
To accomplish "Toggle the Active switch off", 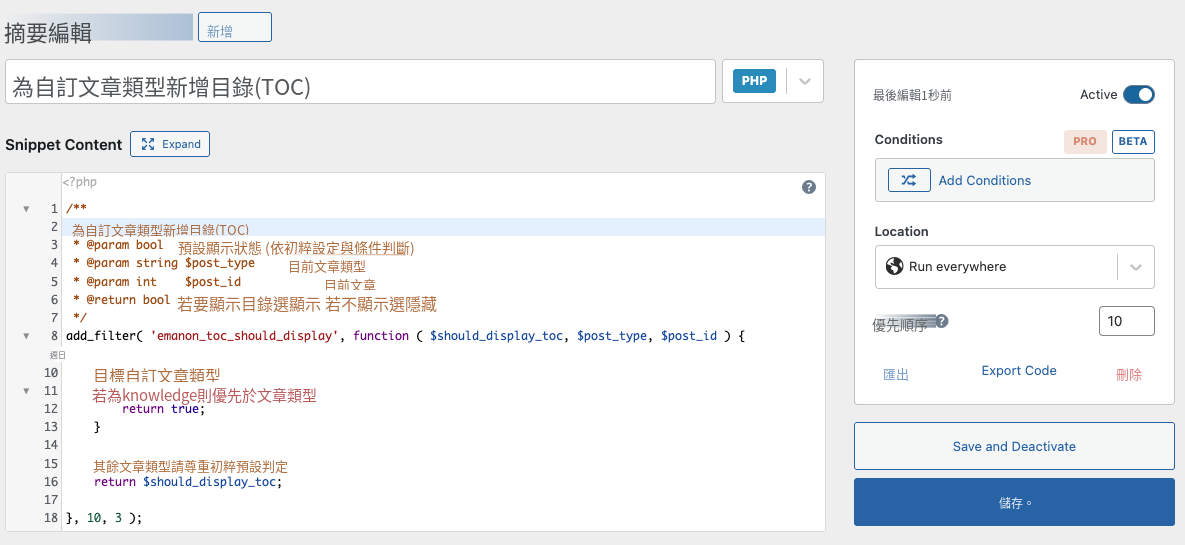I will click(x=1139, y=94).
